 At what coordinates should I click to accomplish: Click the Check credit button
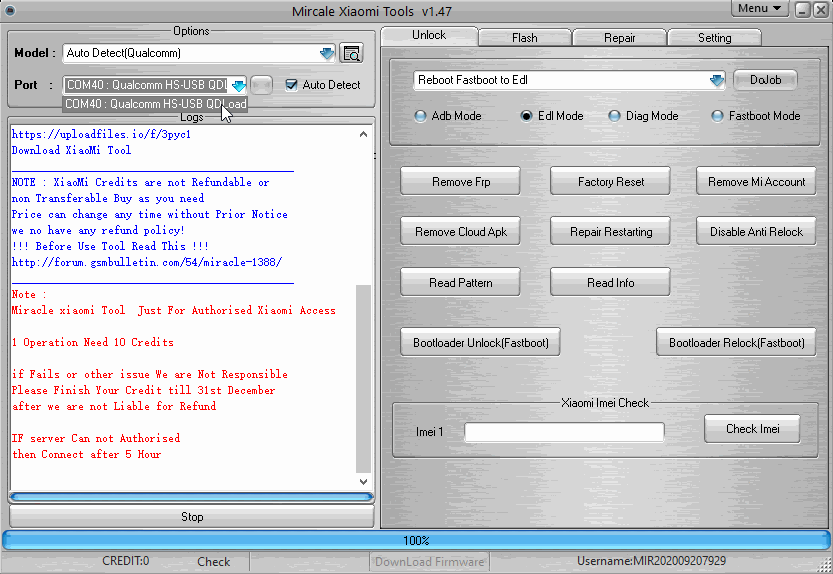pyautogui.click(x=214, y=562)
